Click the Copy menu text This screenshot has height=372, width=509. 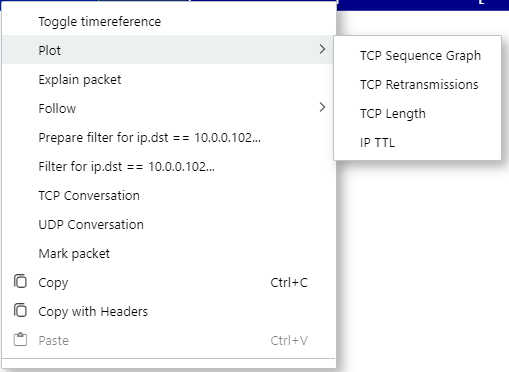pos(53,283)
